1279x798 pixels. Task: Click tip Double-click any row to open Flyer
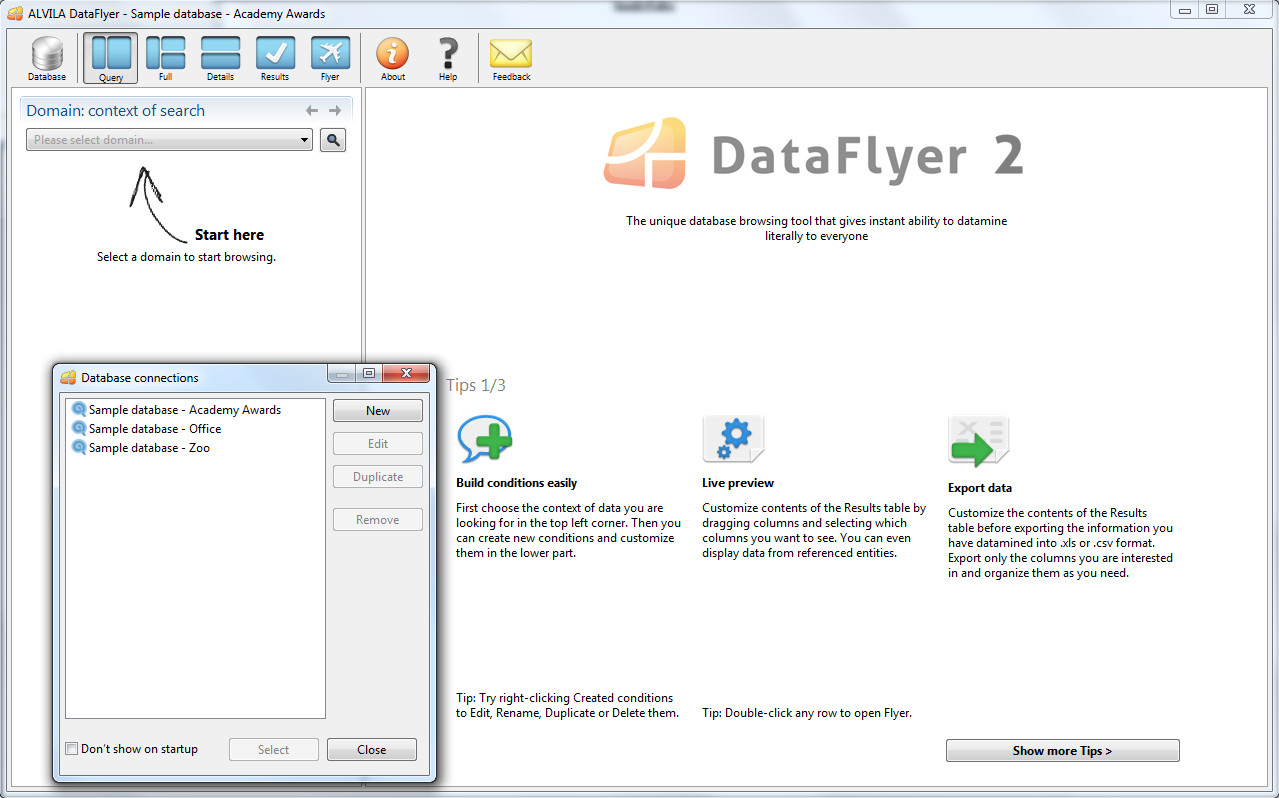click(x=807, y=713)
